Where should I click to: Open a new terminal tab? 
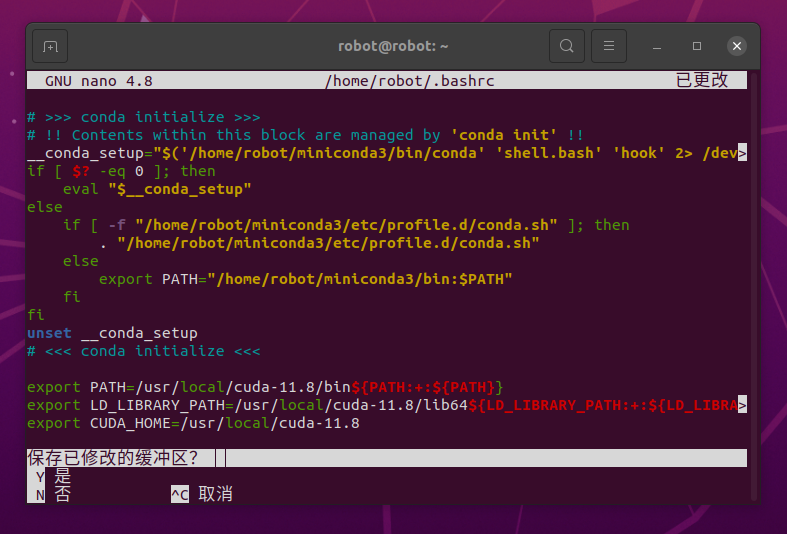point(50,46)
